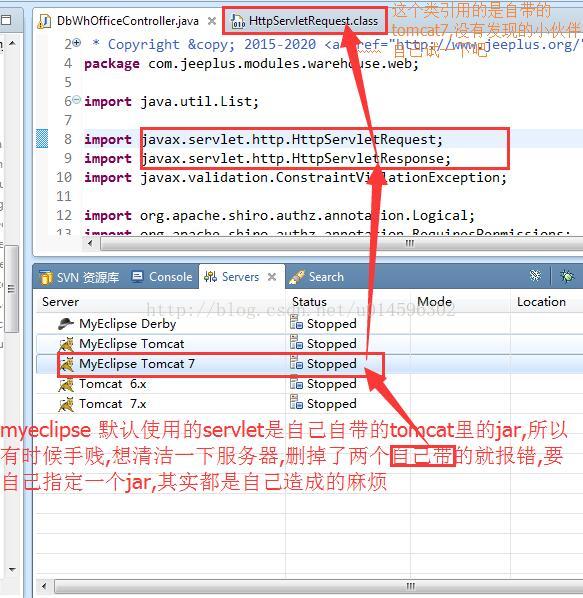Click the ConstraintViolationException import line
The image size is (583, 598).
pos(295,178)
